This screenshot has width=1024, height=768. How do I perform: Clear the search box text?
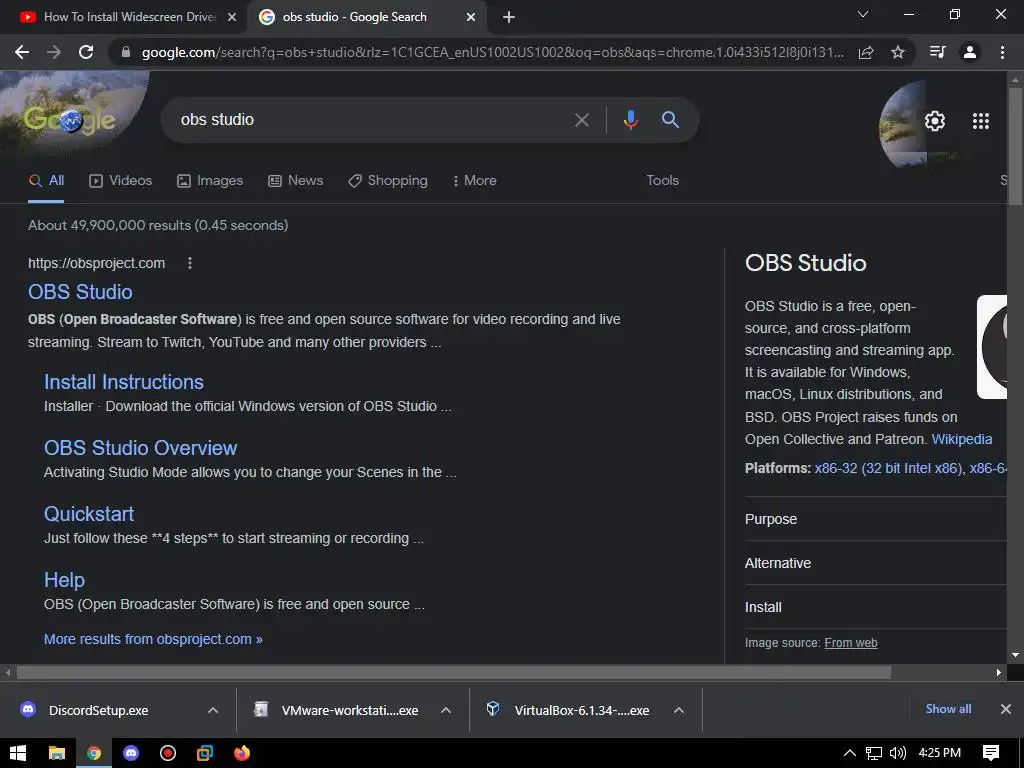(581, 120)
